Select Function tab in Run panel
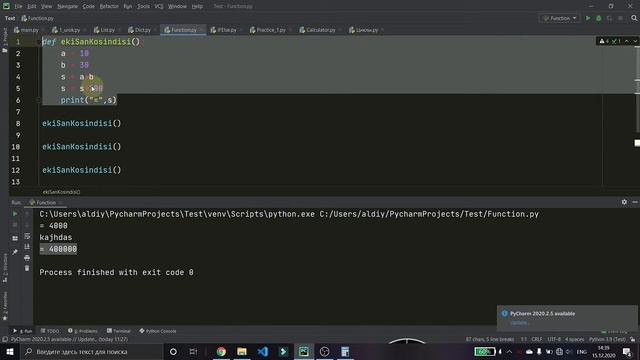Image resolution: width=640 pixels, height=360 pixels. 45,202
